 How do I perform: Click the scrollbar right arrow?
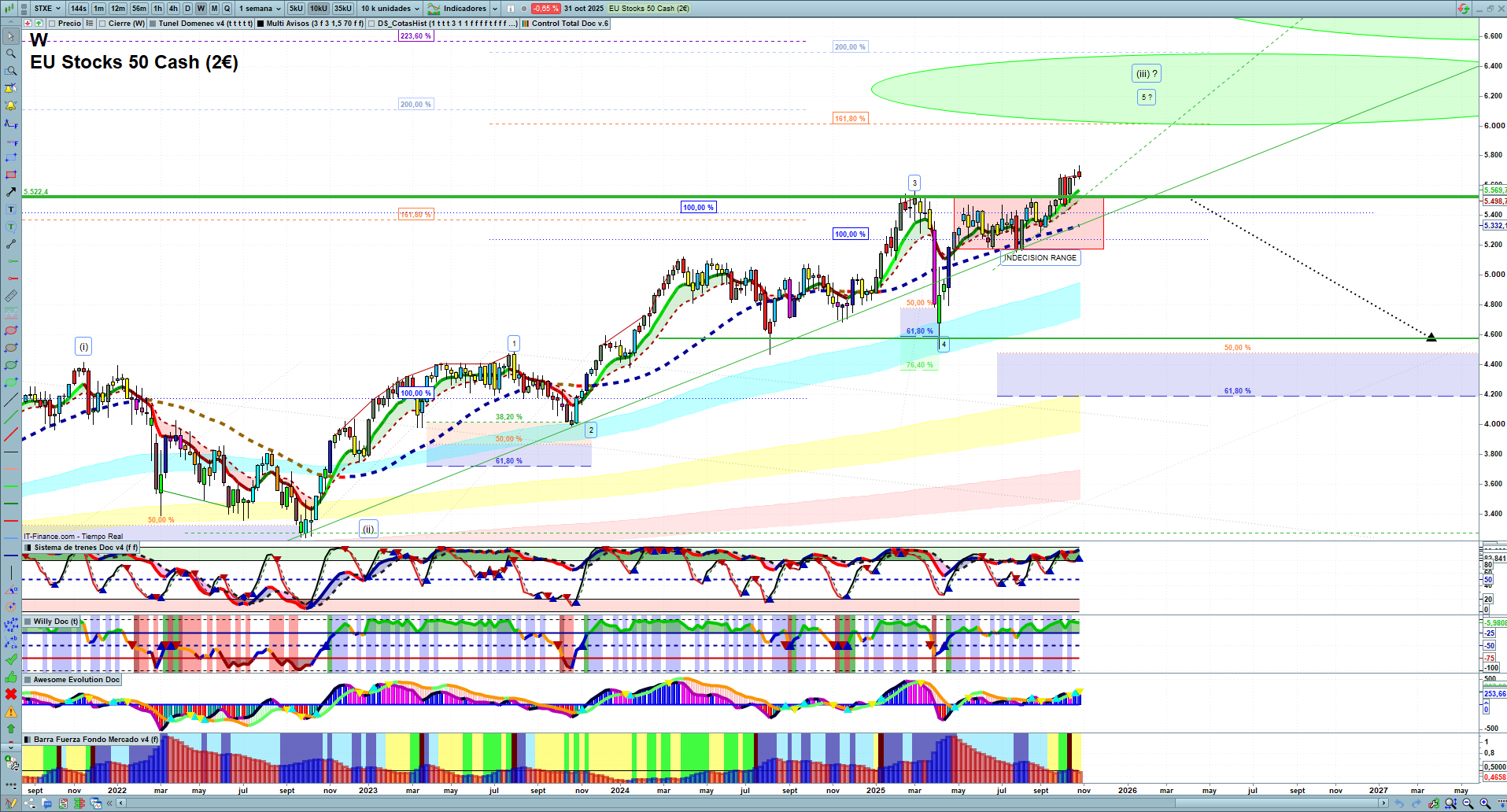tap(1384, 803)
